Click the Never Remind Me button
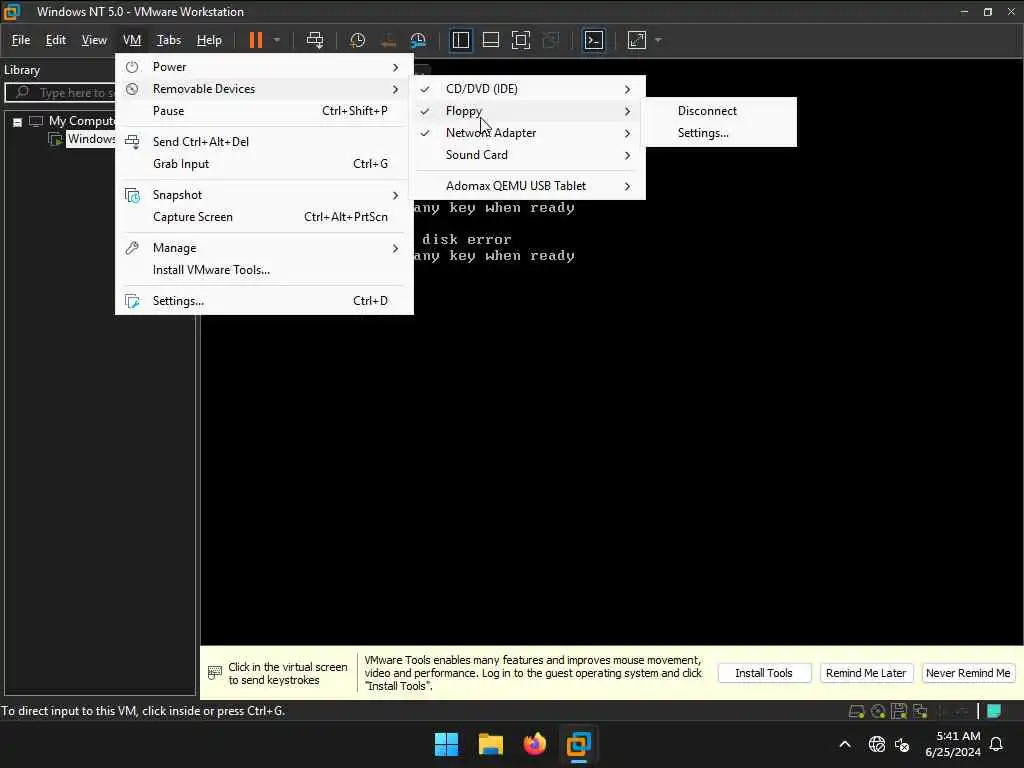 point(968,673)
